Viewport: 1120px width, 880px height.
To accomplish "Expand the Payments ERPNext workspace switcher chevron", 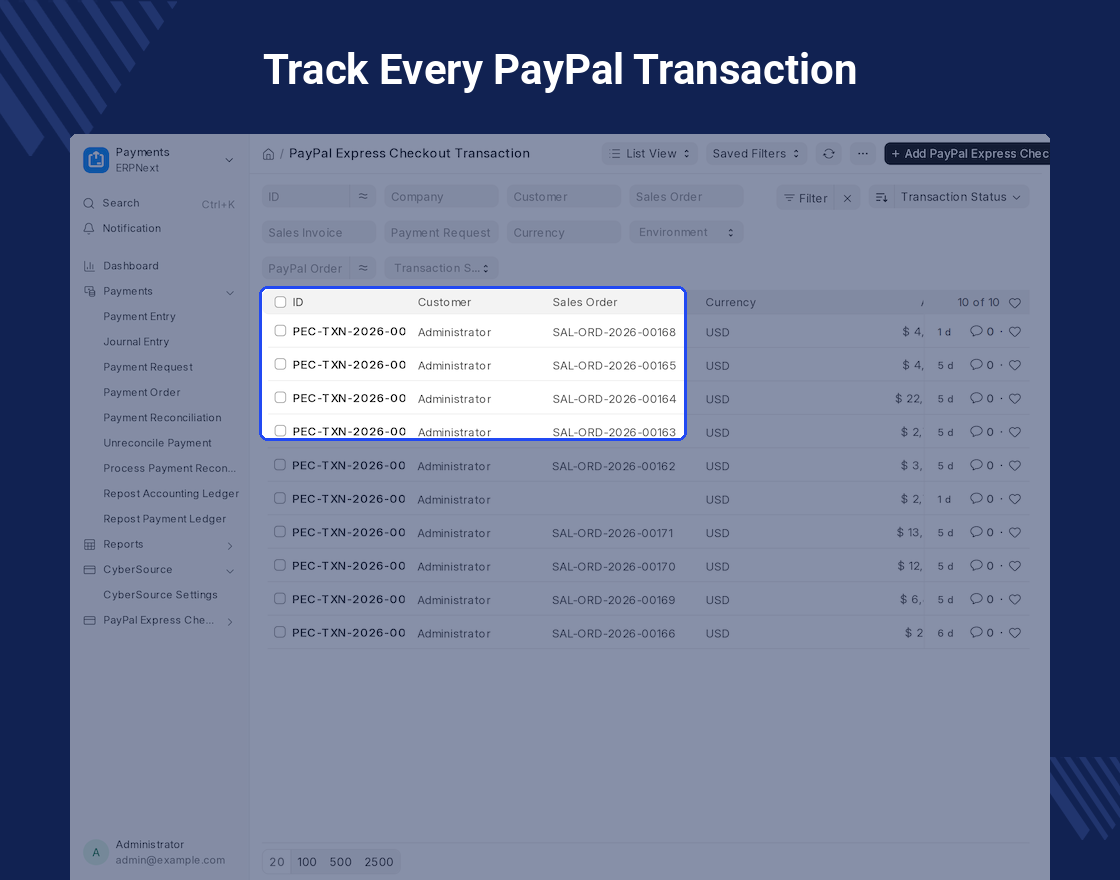I will (229, 160).
